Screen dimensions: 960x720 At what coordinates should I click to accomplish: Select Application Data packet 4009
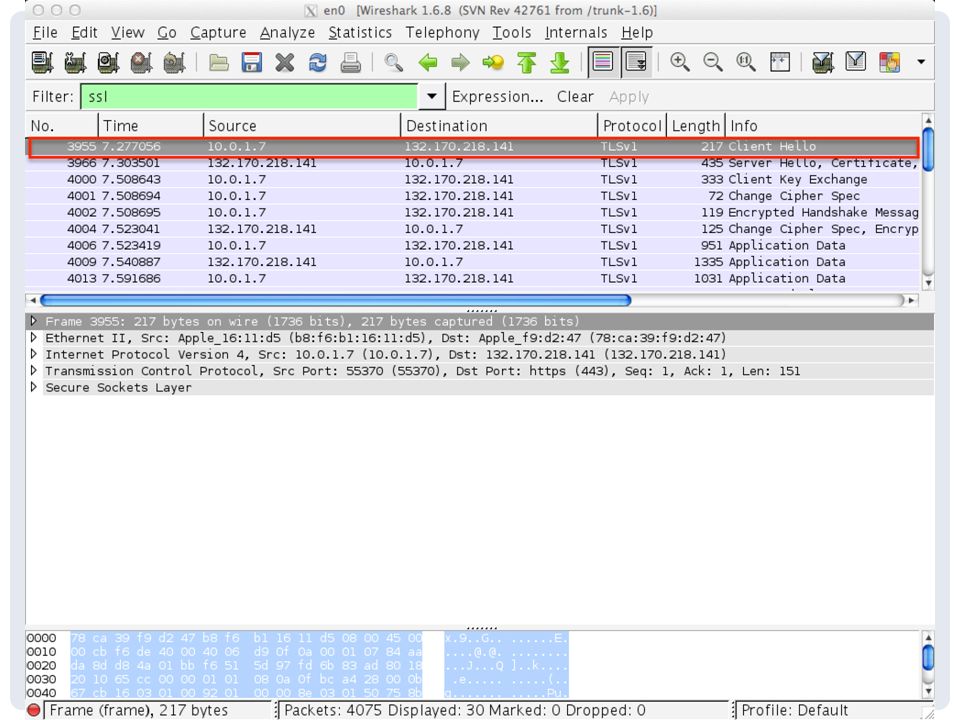(x=473, y=262)
